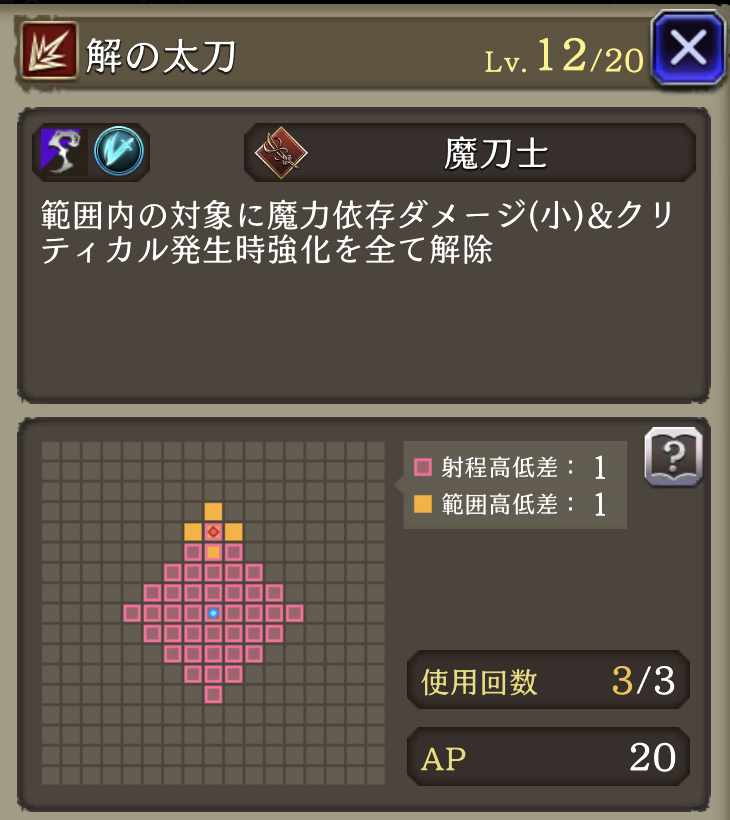Select the leftmost pink range tile
Viewport: 730px width, 820px height.
[x=132, y=613]
